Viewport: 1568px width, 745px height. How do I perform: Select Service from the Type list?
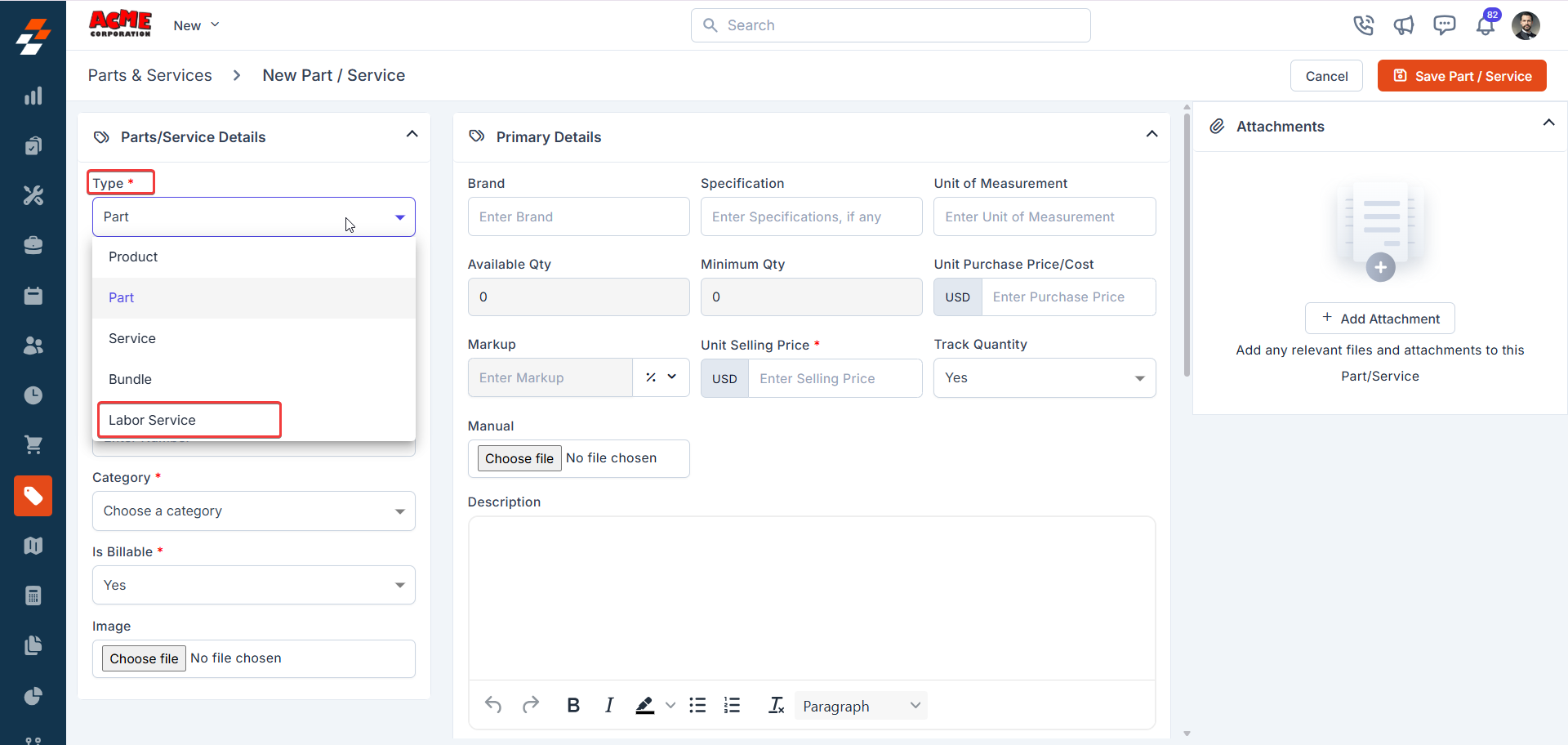pyautogui.click(x=254, y=339)
